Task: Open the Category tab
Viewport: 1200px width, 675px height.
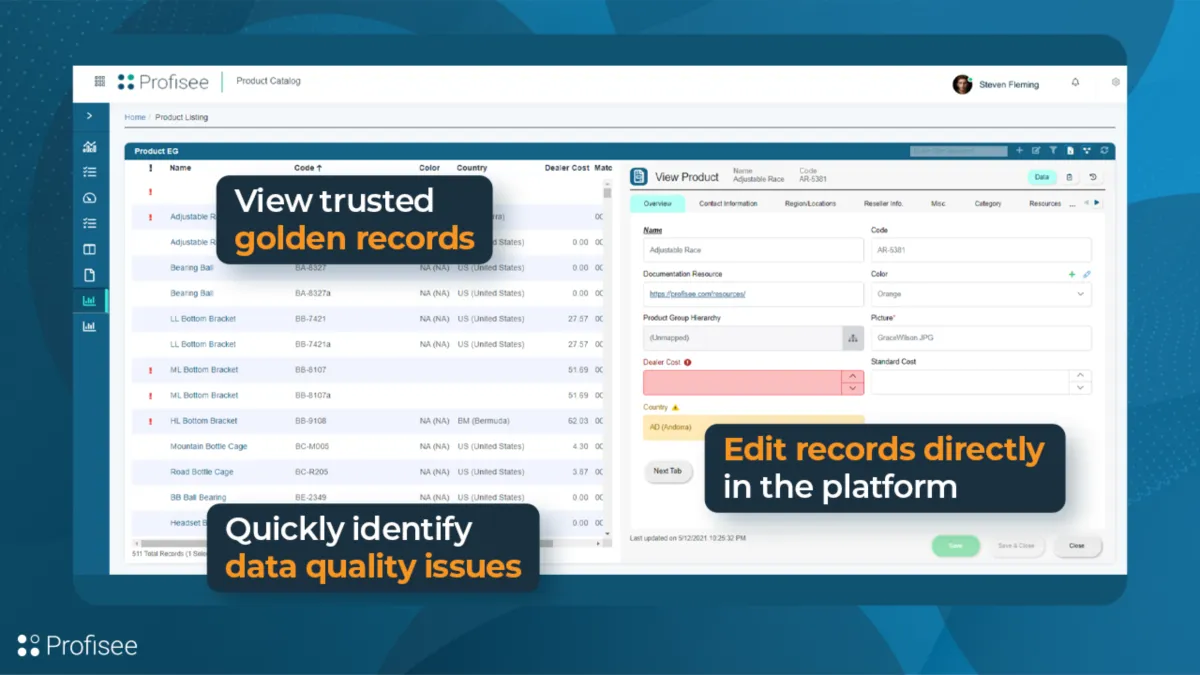Action: [988, 203]
